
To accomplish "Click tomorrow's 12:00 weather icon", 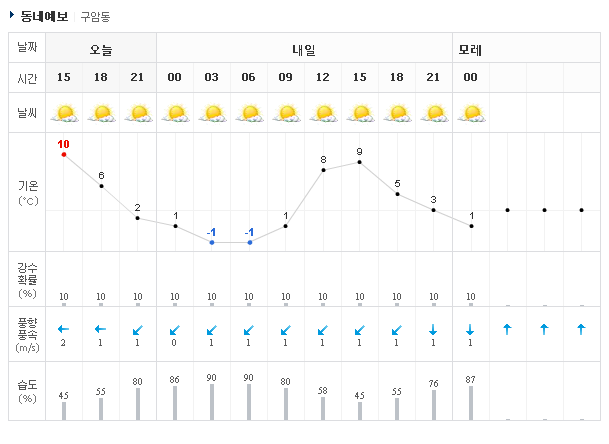I will pyautogui.click(x=323, y=113).
